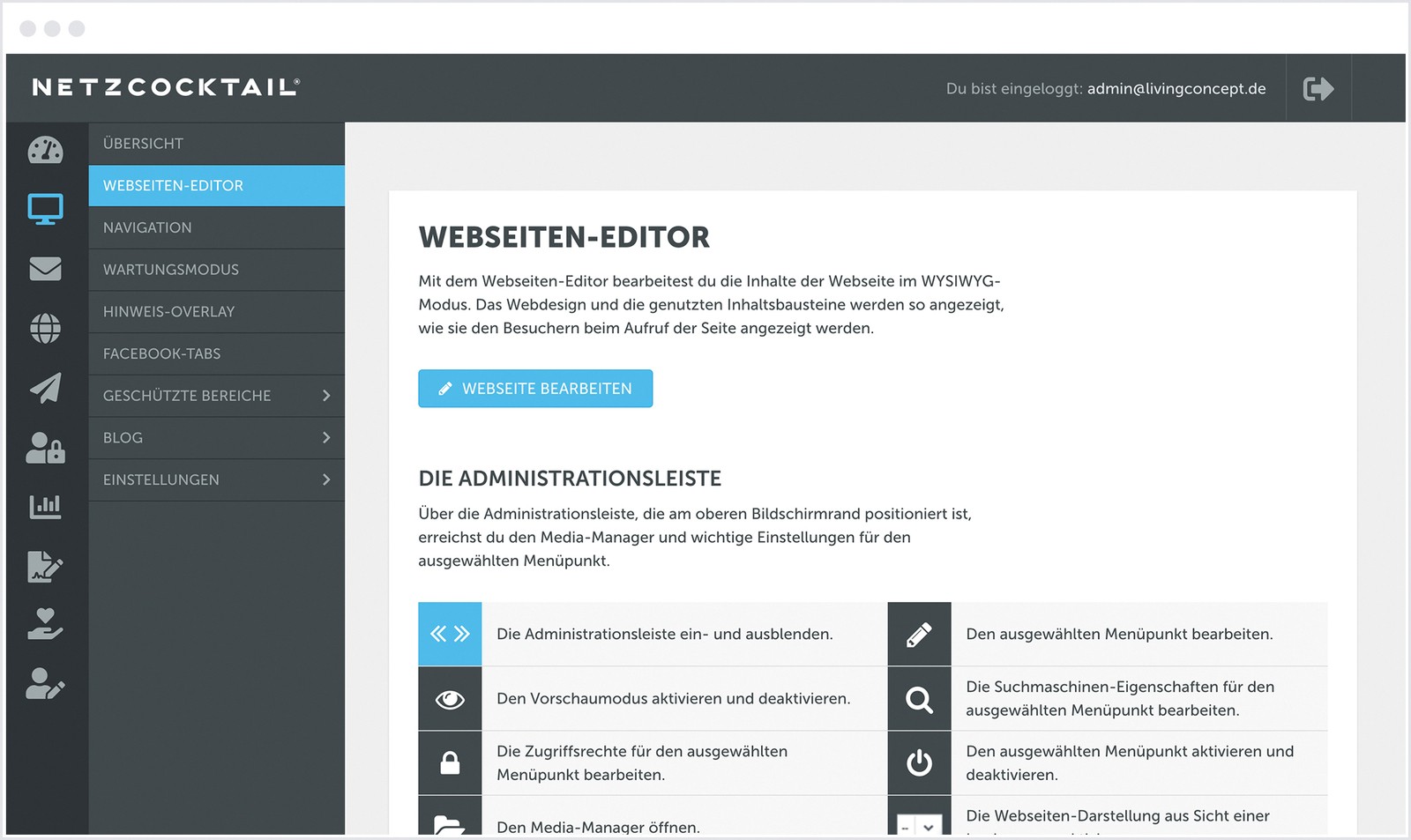This screenshot has width=1411, height=840.
Task: Select the Wartungsmodus menu item
Action: click(x=171, y=270)
